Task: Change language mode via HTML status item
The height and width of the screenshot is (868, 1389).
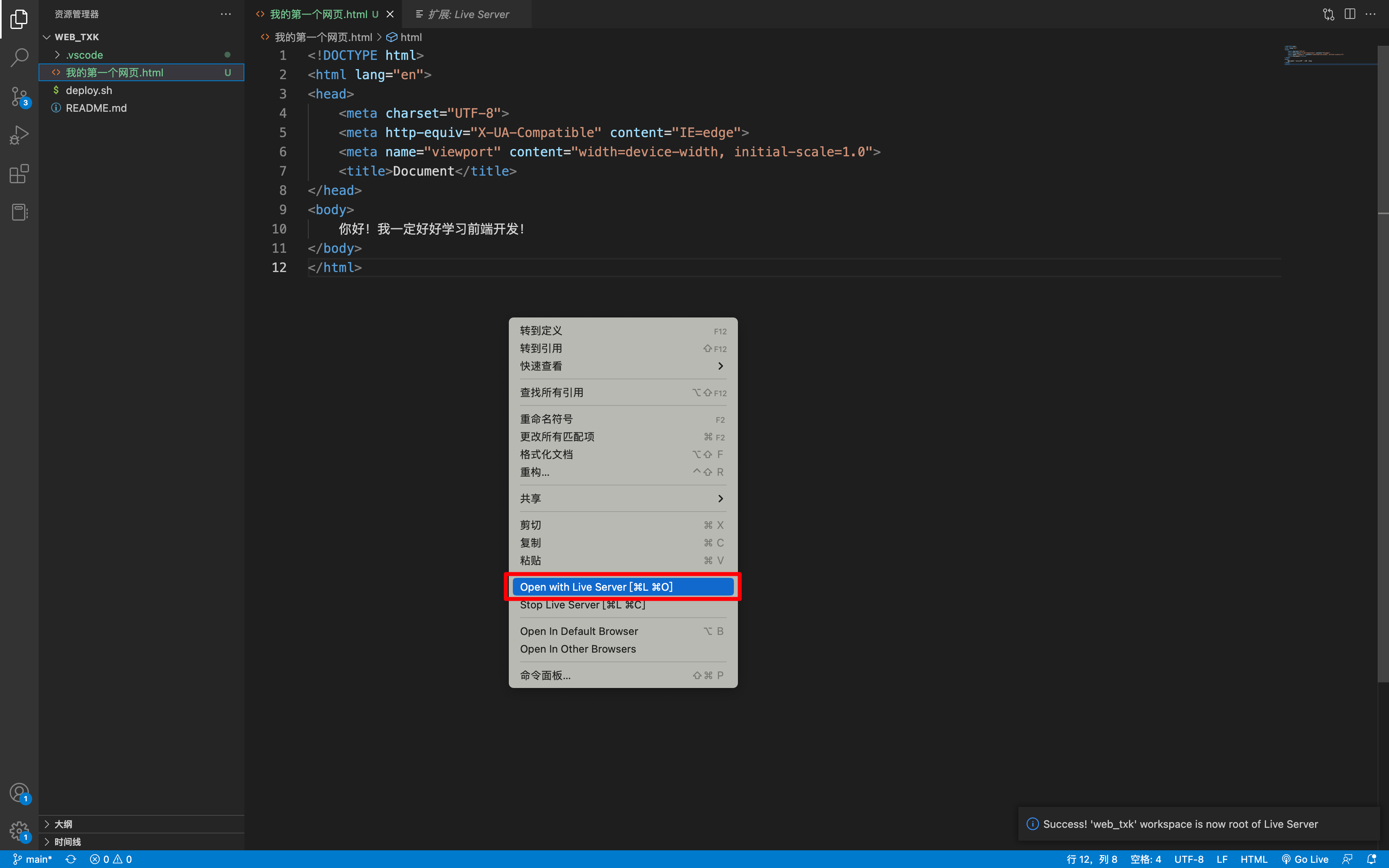Action: tap(1254, 859)
